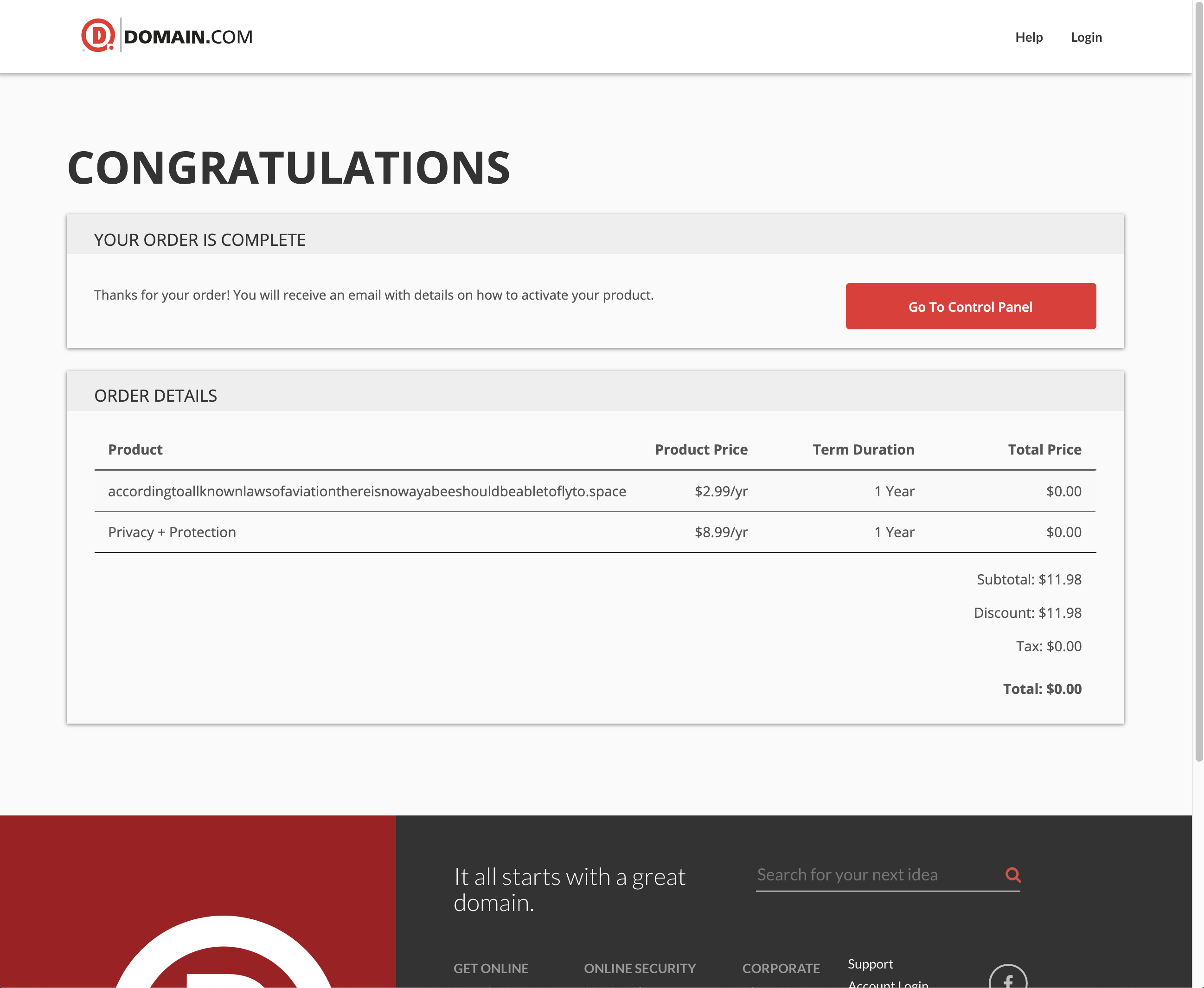Screen dimensions: 1204x988
Task: Click the DOMAIN.COM wordmark in the header
Action: coord(188,37)
